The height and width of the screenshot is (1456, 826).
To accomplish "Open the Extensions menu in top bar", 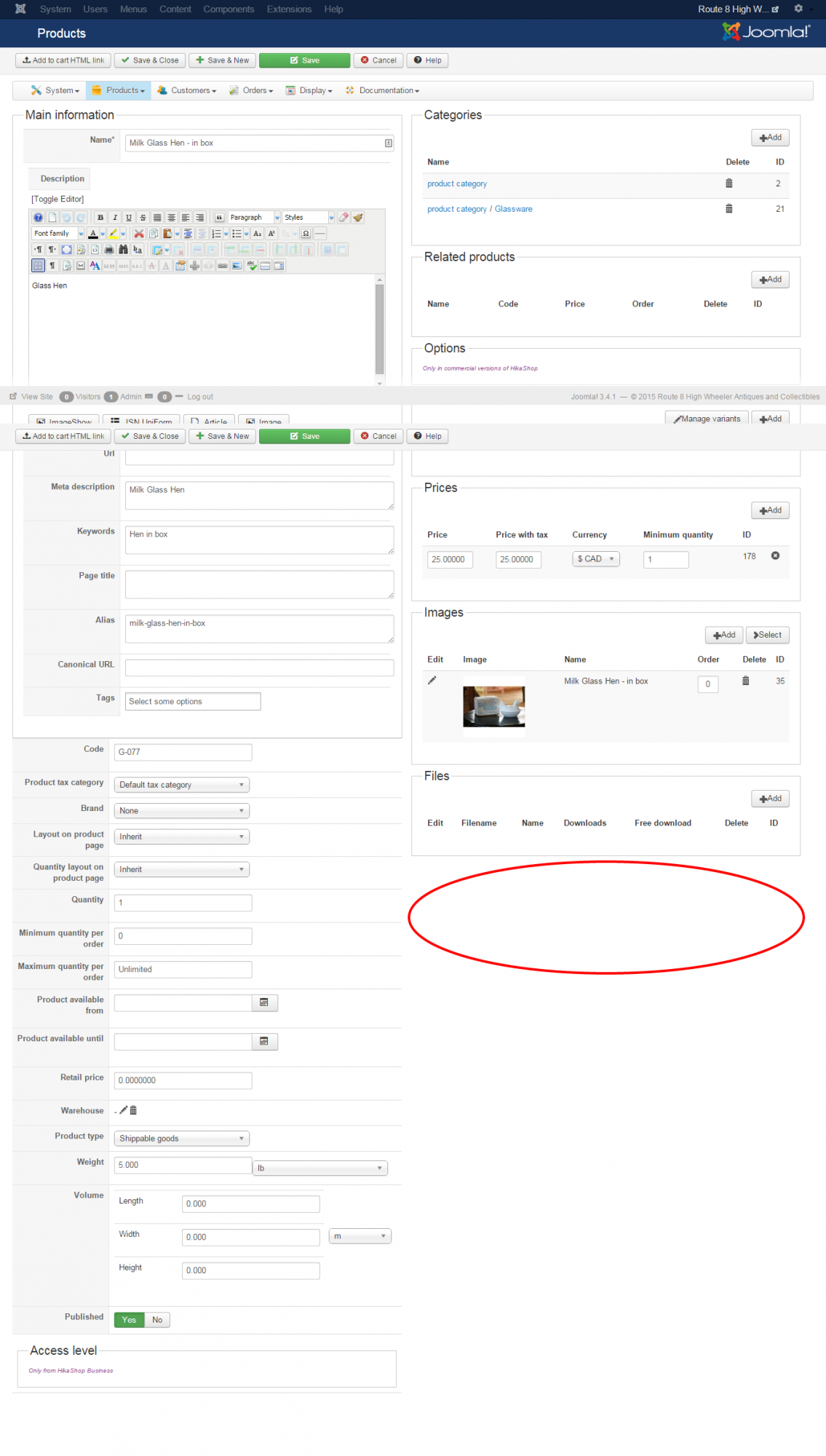I will tap(289, 9).
